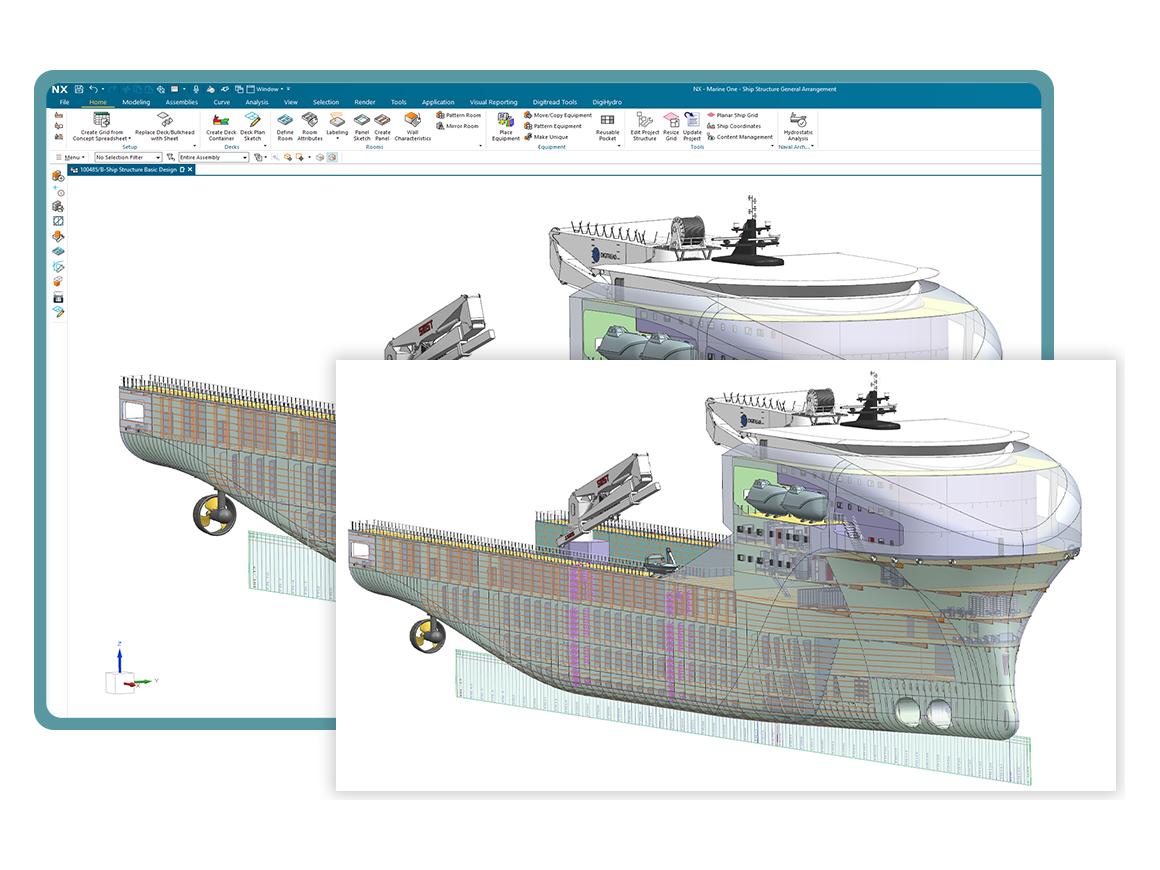Click the Update Project tool
This screenshot has height=870, width=1160.
[692, 127]
